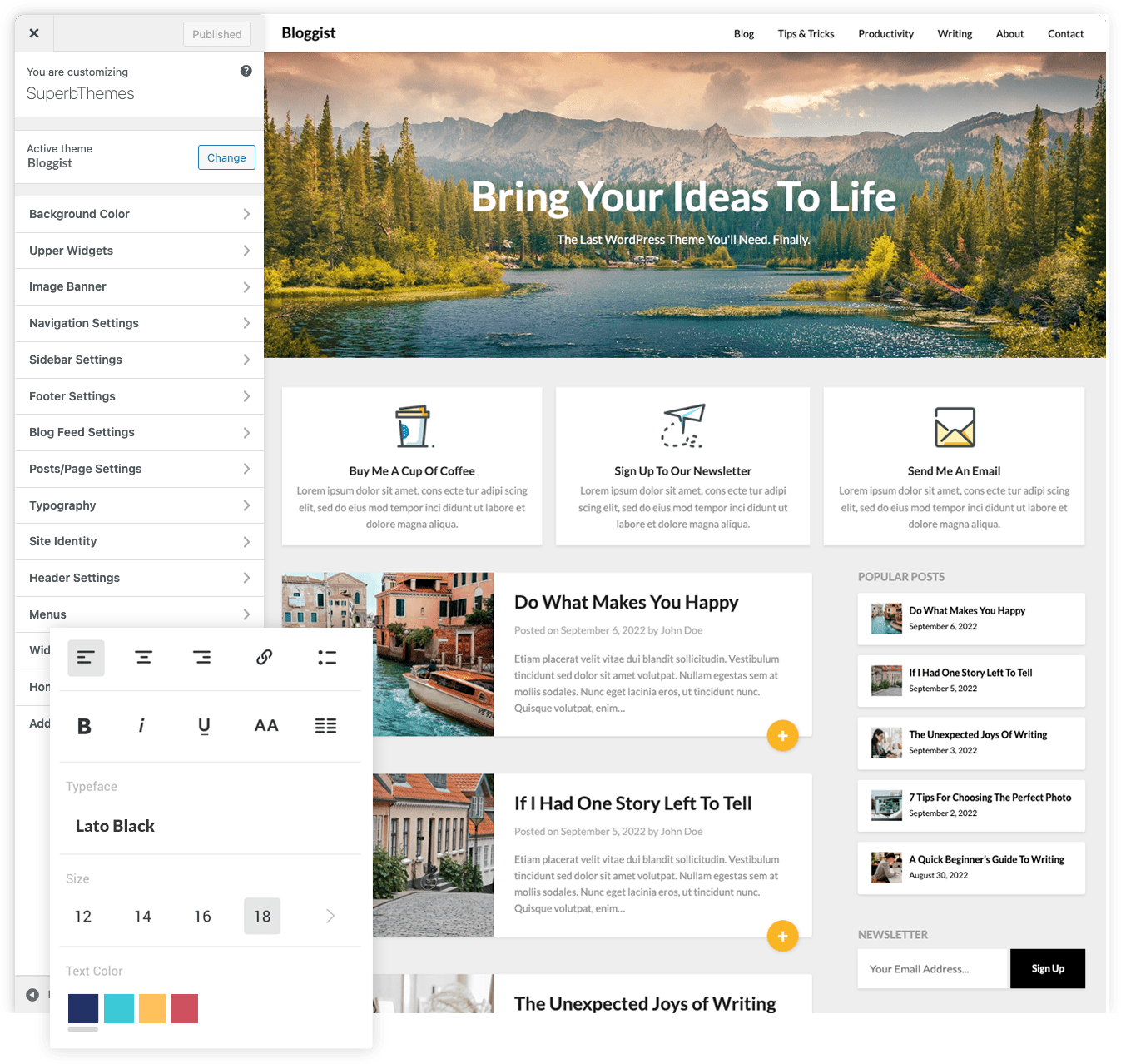The height and width of the screenshot is (1064, 1121).
Task: Choose font size 16
Action: click(202, 916)
